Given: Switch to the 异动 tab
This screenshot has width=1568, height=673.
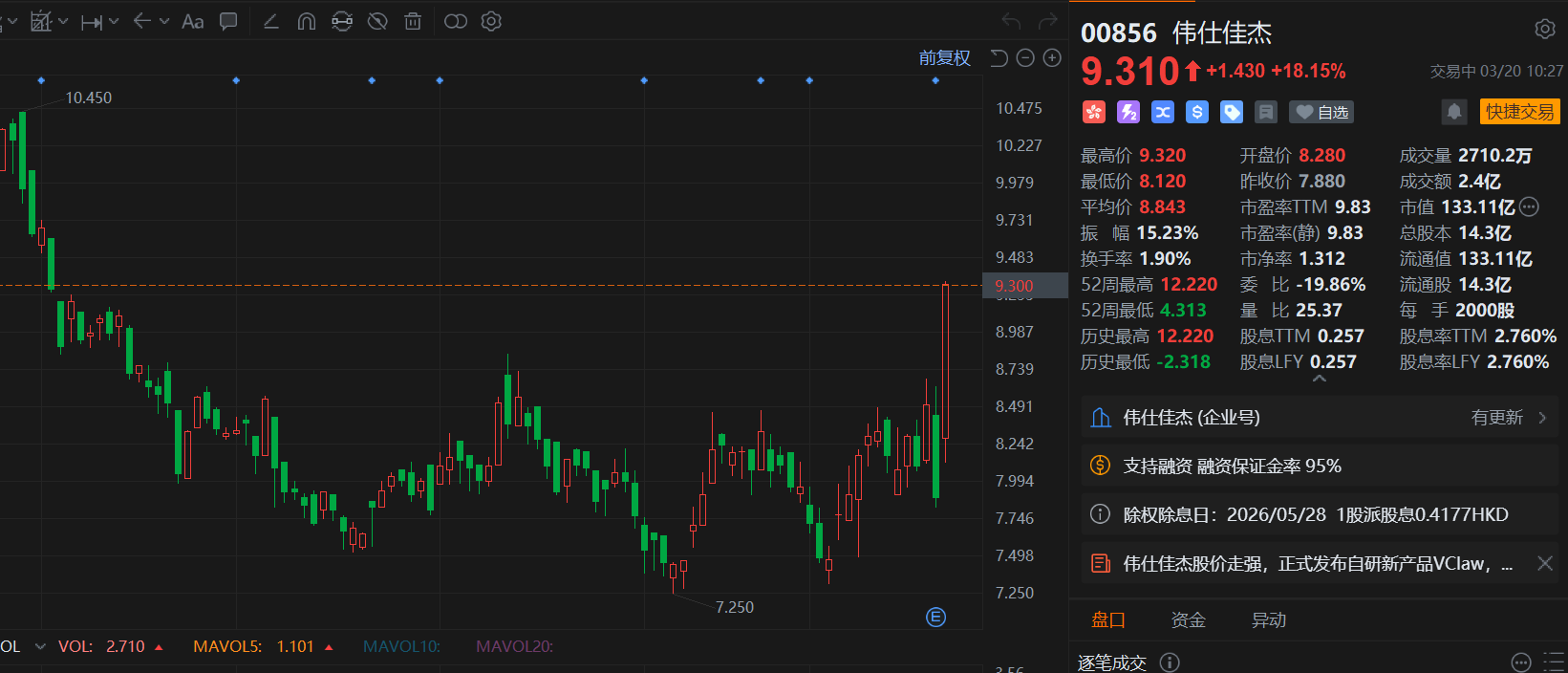Looking at the screenshot, I should [1268, 619].
